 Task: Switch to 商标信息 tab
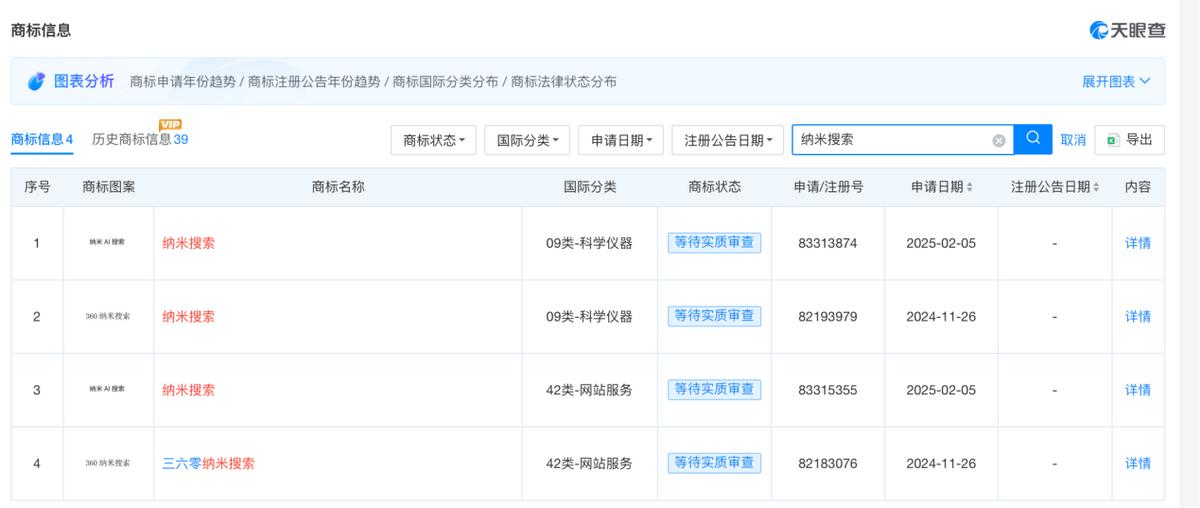pyautogui.click(x=41, y=139)
